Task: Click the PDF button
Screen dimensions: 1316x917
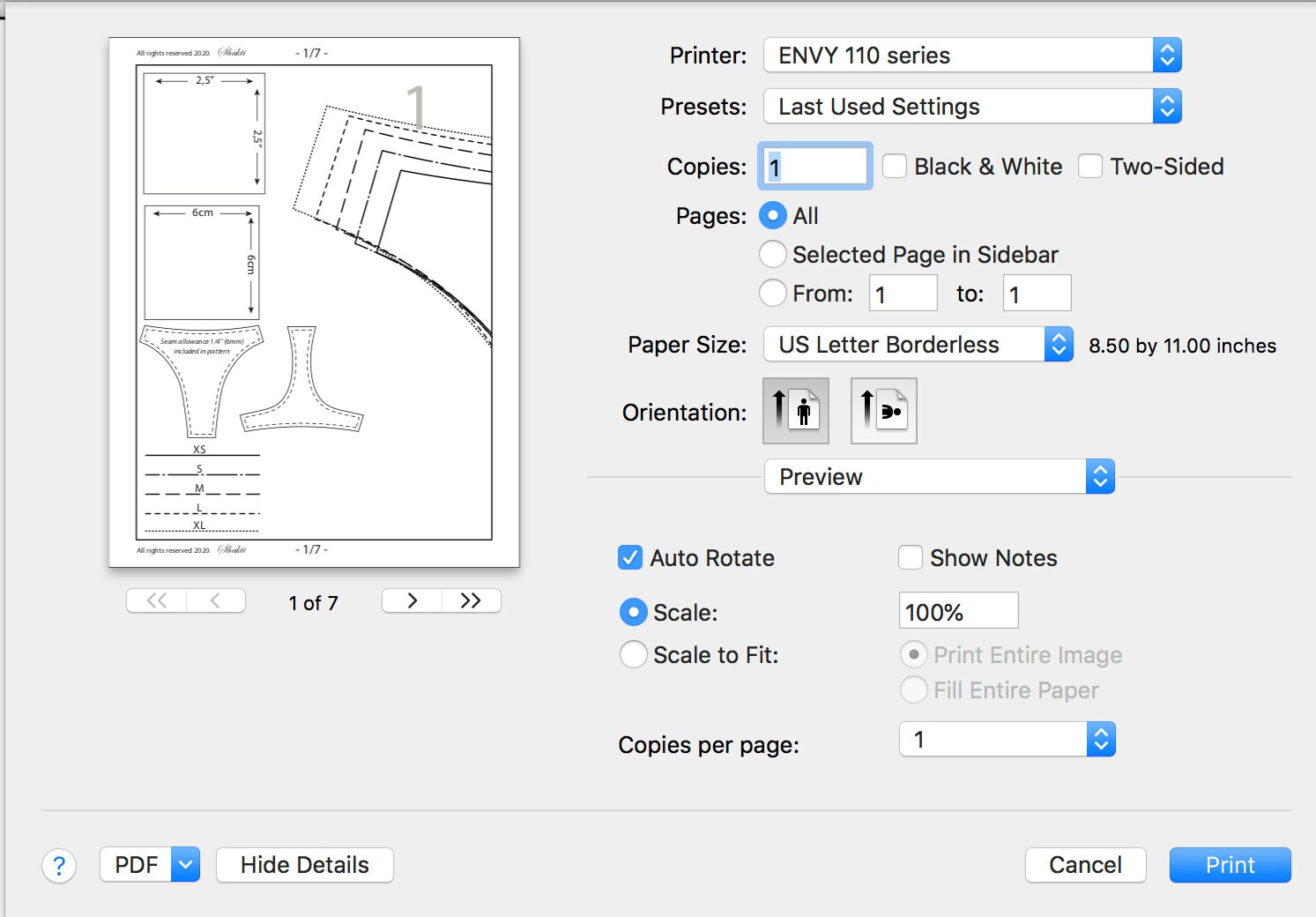Action: [136, 865]
